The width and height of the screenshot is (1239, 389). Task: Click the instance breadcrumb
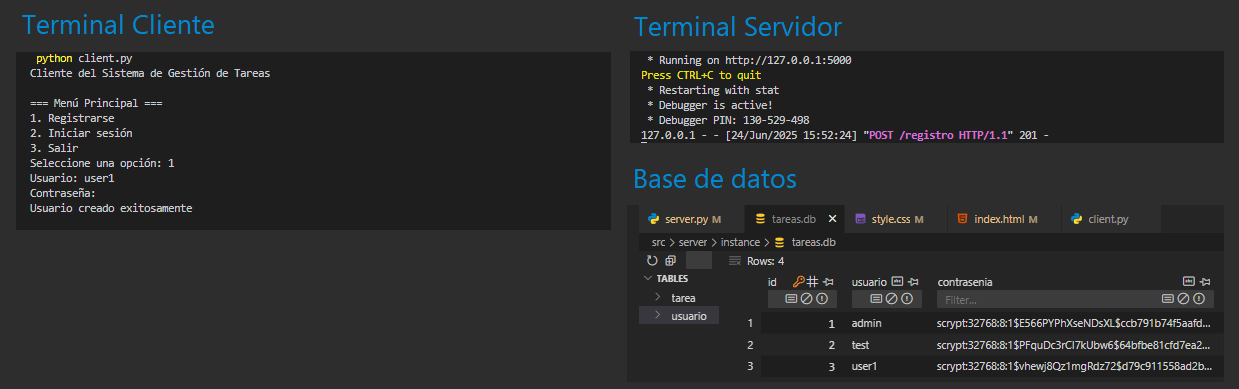pyautogui.click(x=741, y=242)
